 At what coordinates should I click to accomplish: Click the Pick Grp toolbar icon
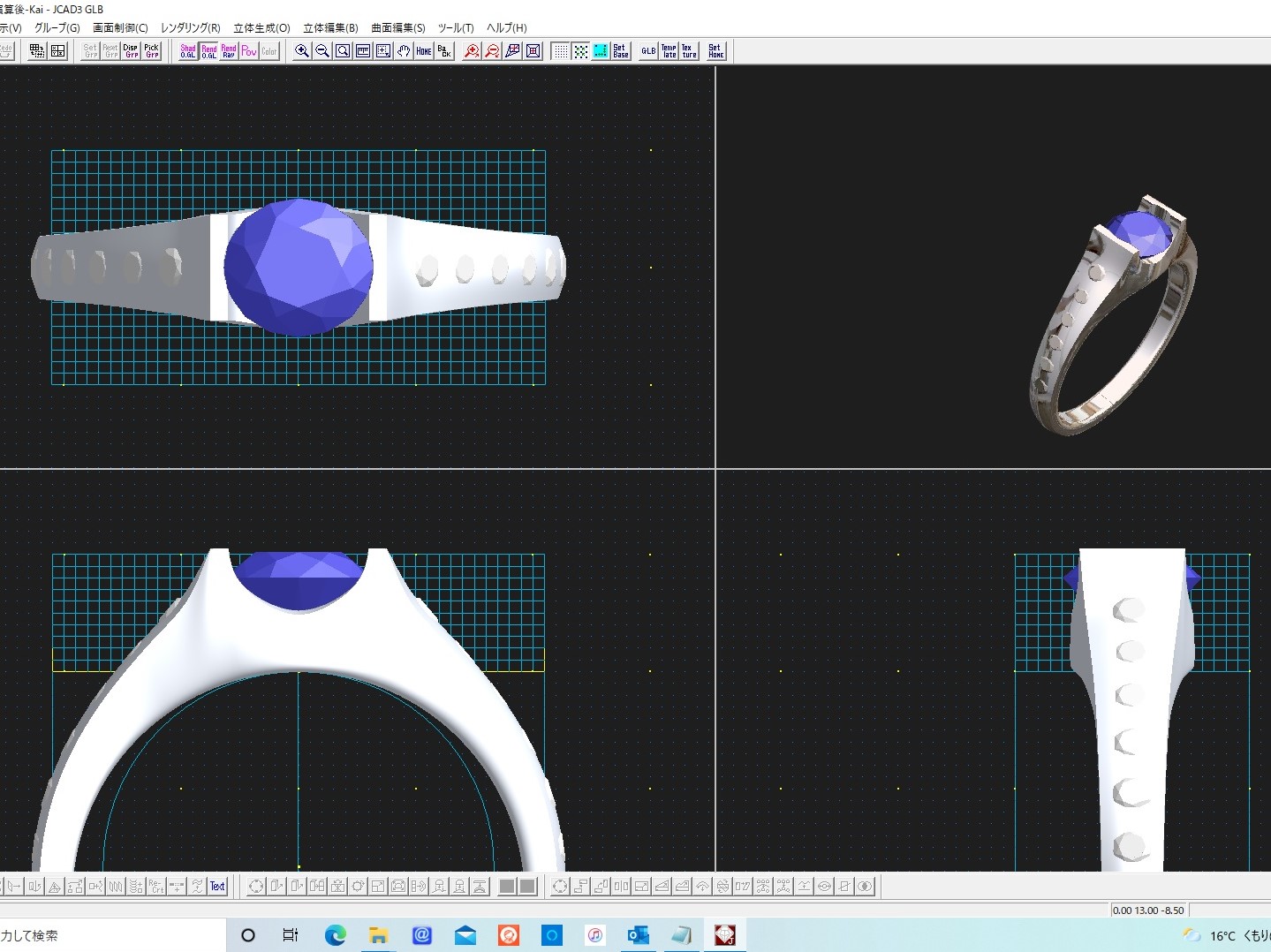[152, 51]
